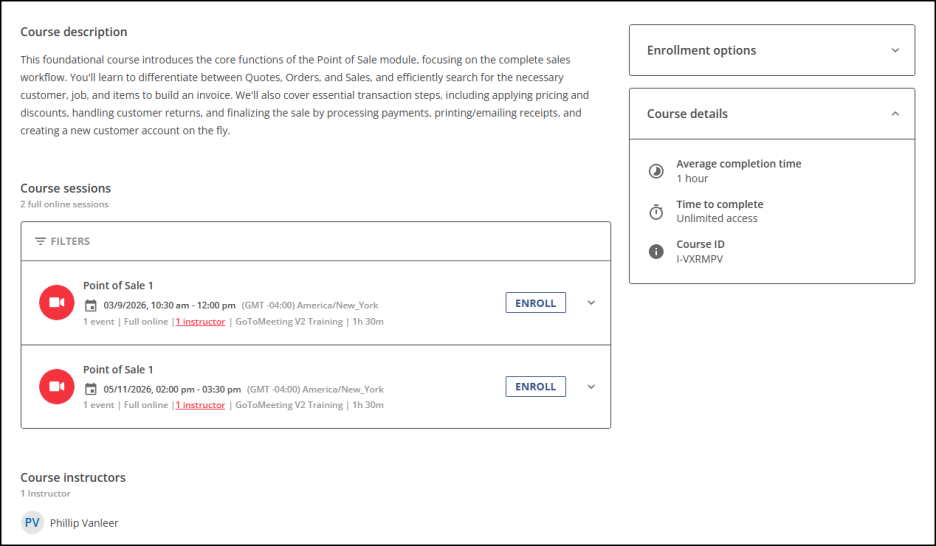The height and width of the screenshot is (546, 936).
Task: Enroll in the 05/11/2026 Point of Sale session
Action: click(535, 386)
